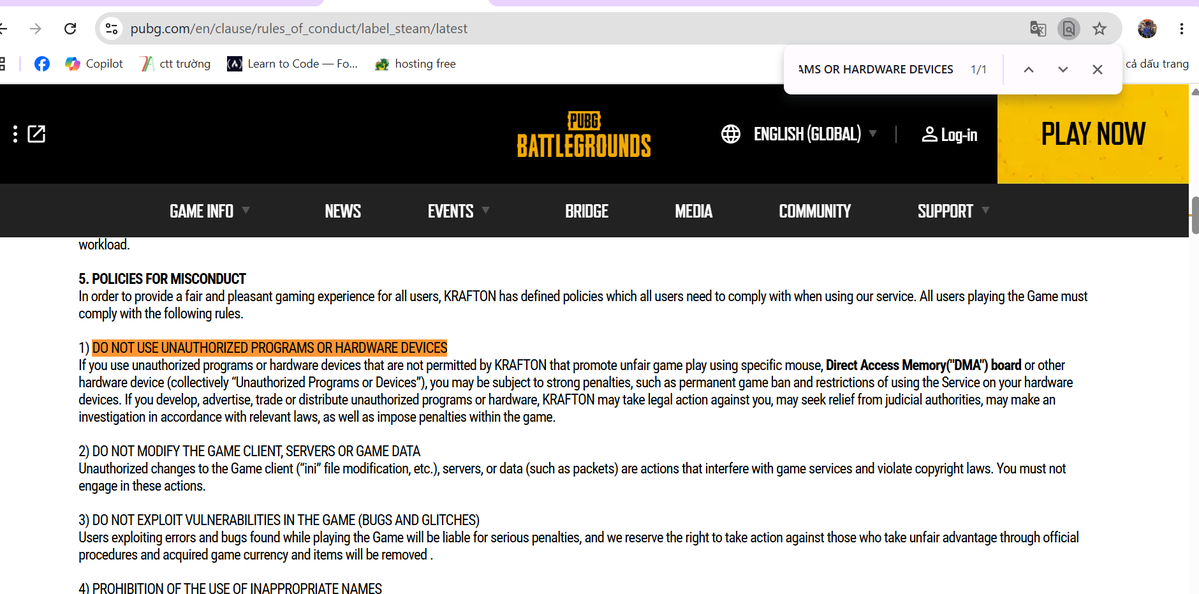The width and height of the screenshot is (1199, 594).
Task: Click the bold 'Direct Access Memory("DMA") board' text
Action: [924, 365]
